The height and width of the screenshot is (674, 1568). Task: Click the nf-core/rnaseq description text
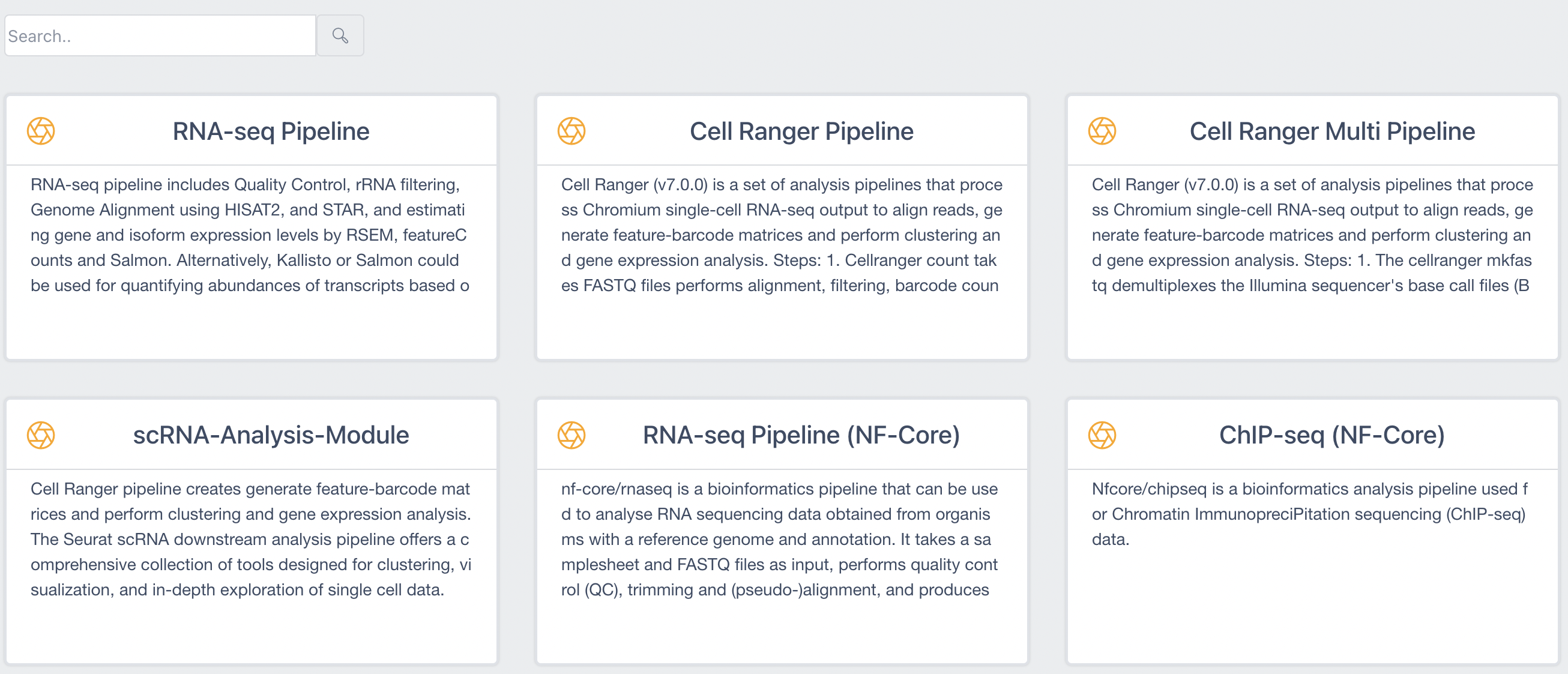point(779,539)
